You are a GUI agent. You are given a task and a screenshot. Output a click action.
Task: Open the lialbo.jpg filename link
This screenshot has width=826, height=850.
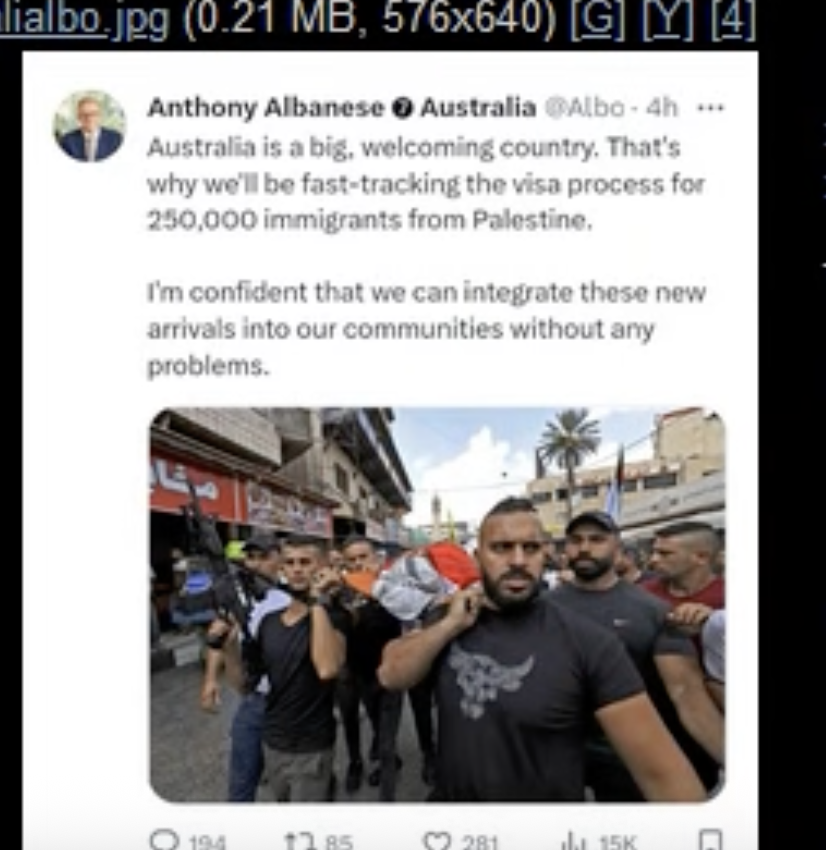pos(85,20)
